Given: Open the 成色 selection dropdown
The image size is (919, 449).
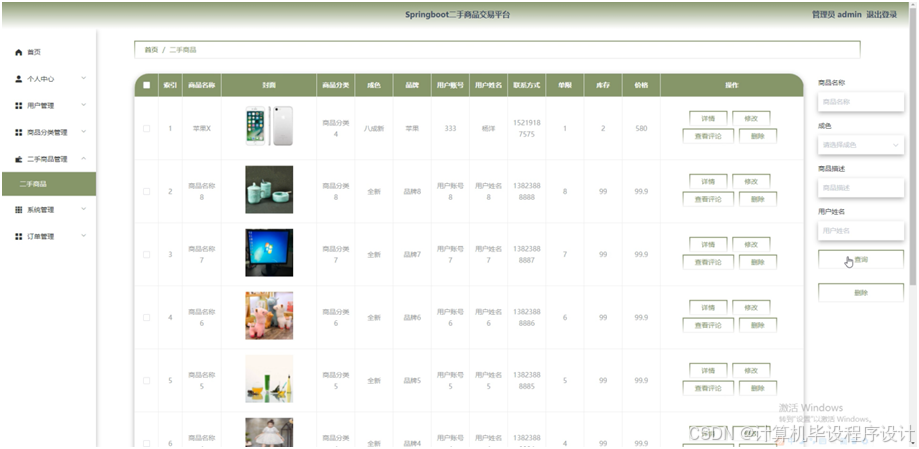Looking at the screenshot, I should click(860, 145).
